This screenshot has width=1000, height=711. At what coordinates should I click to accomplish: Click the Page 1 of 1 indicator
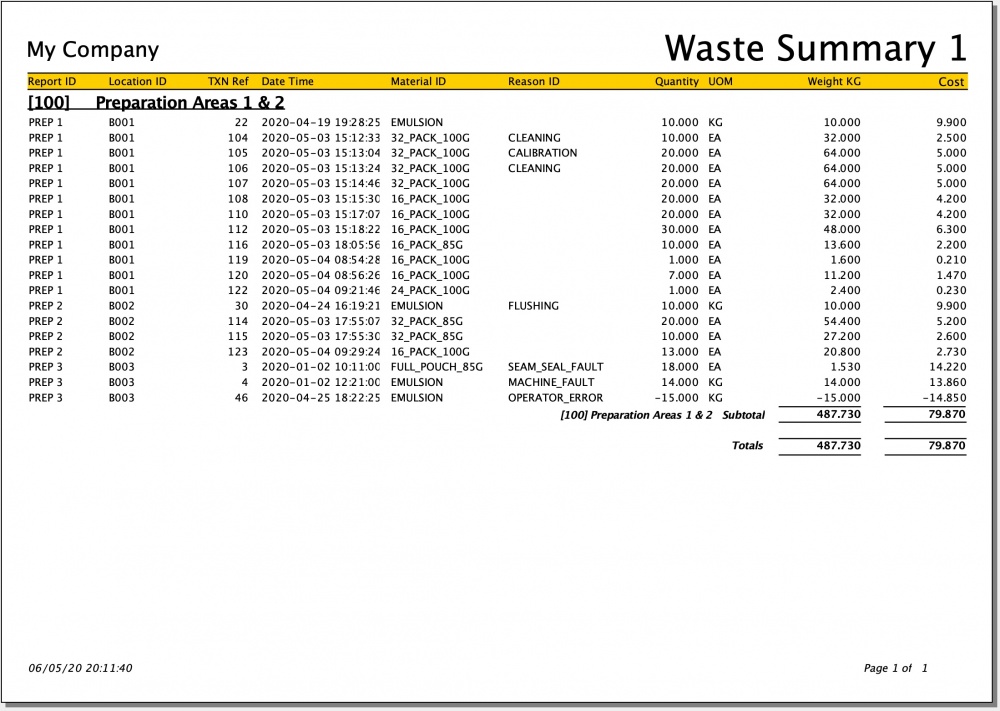tap(896, 668)
